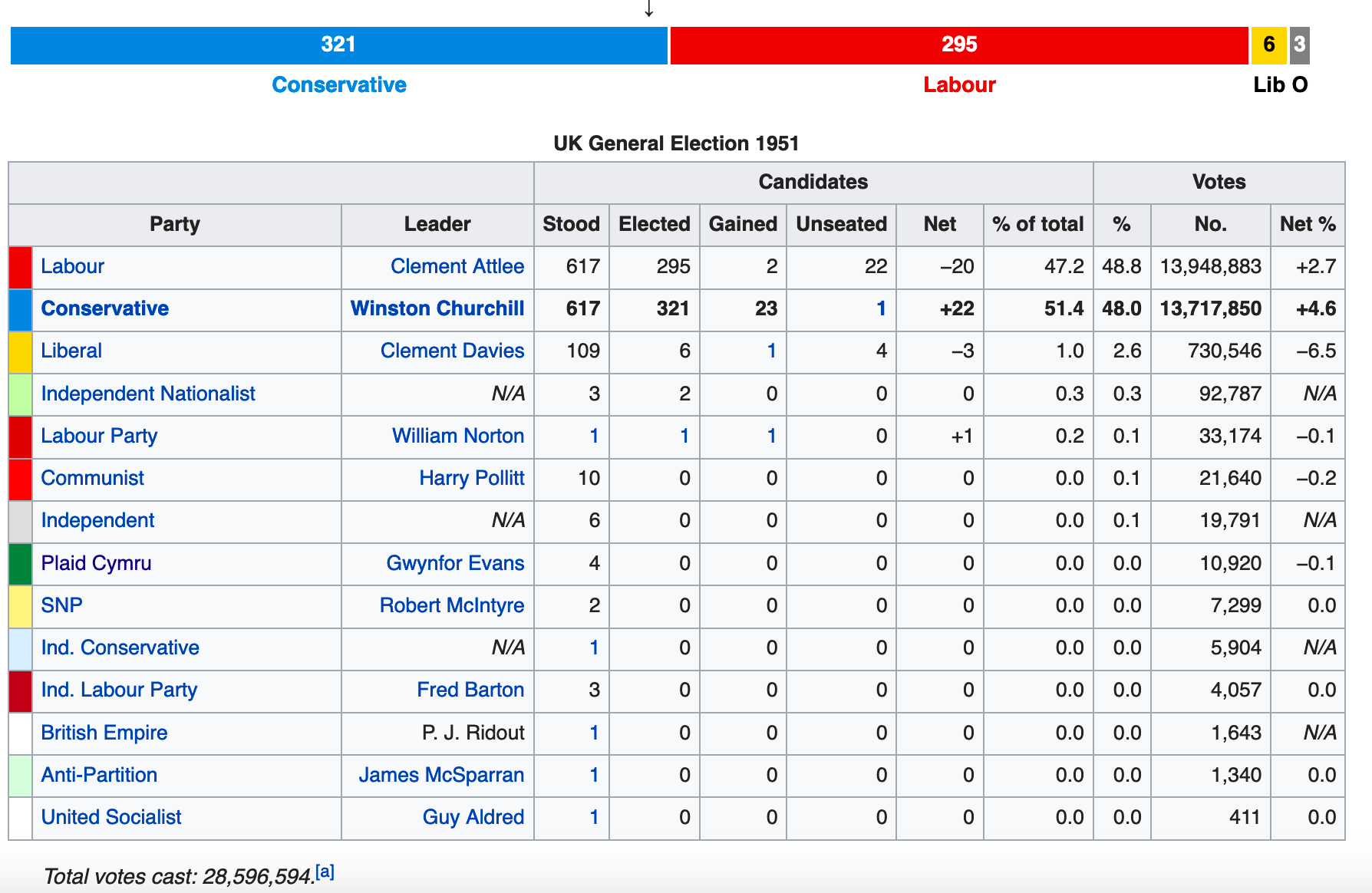
Task: Click the light green cell beside Independent Nationalist
Action: pos(21,394)
